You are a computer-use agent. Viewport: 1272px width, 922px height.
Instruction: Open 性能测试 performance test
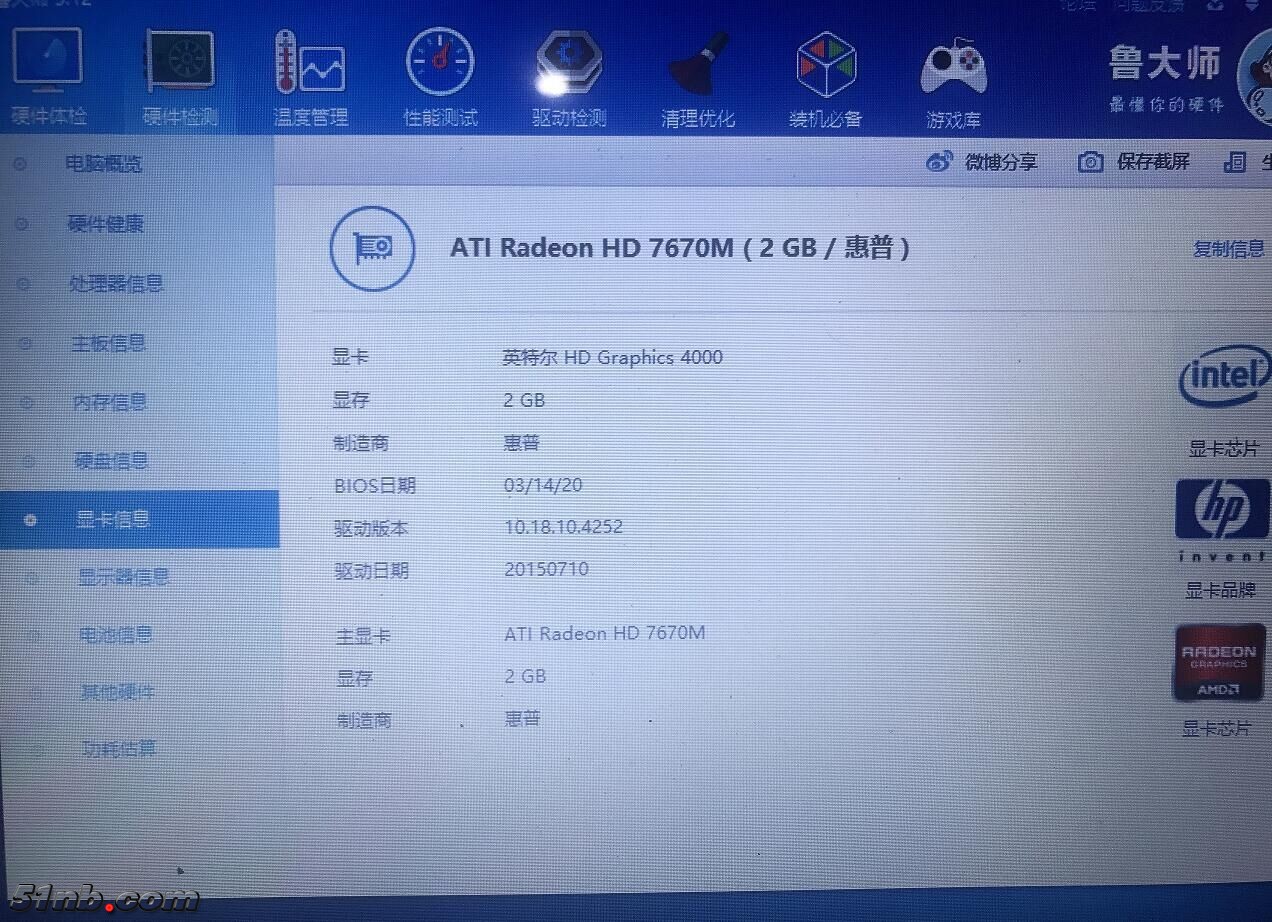(440, 78)
